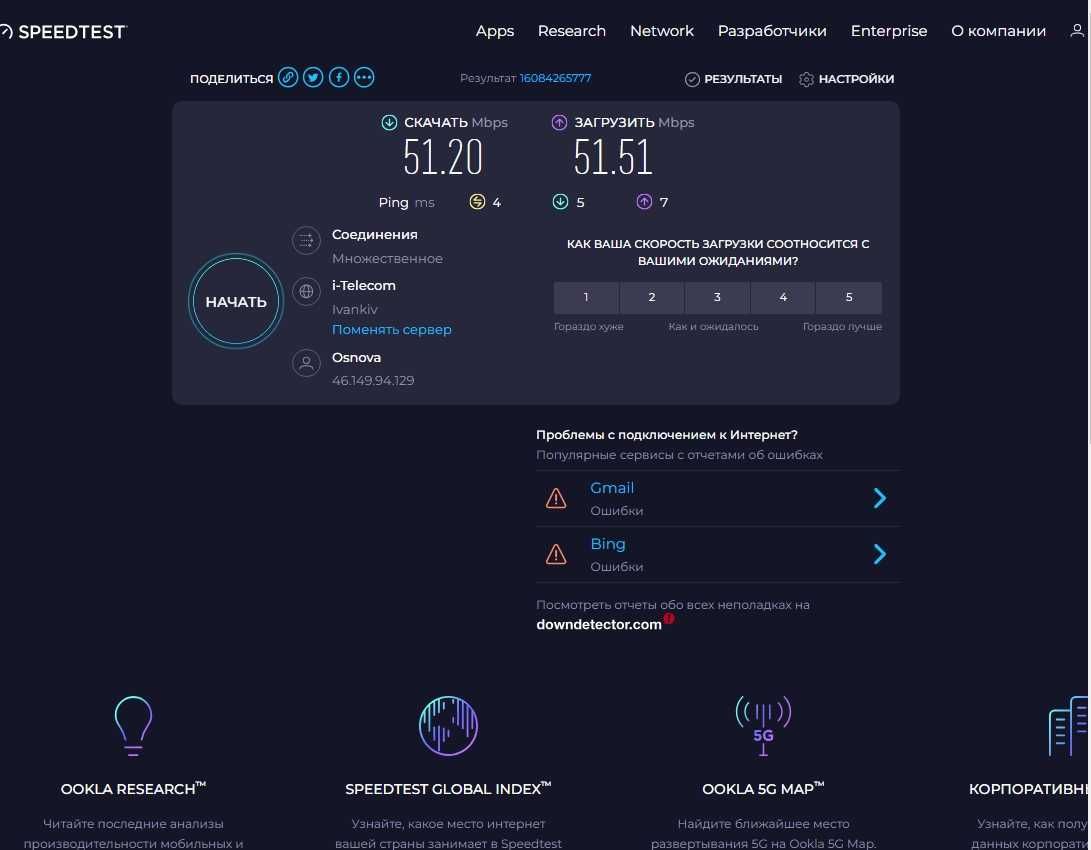Share the result on Twitter

coord(313,77)
